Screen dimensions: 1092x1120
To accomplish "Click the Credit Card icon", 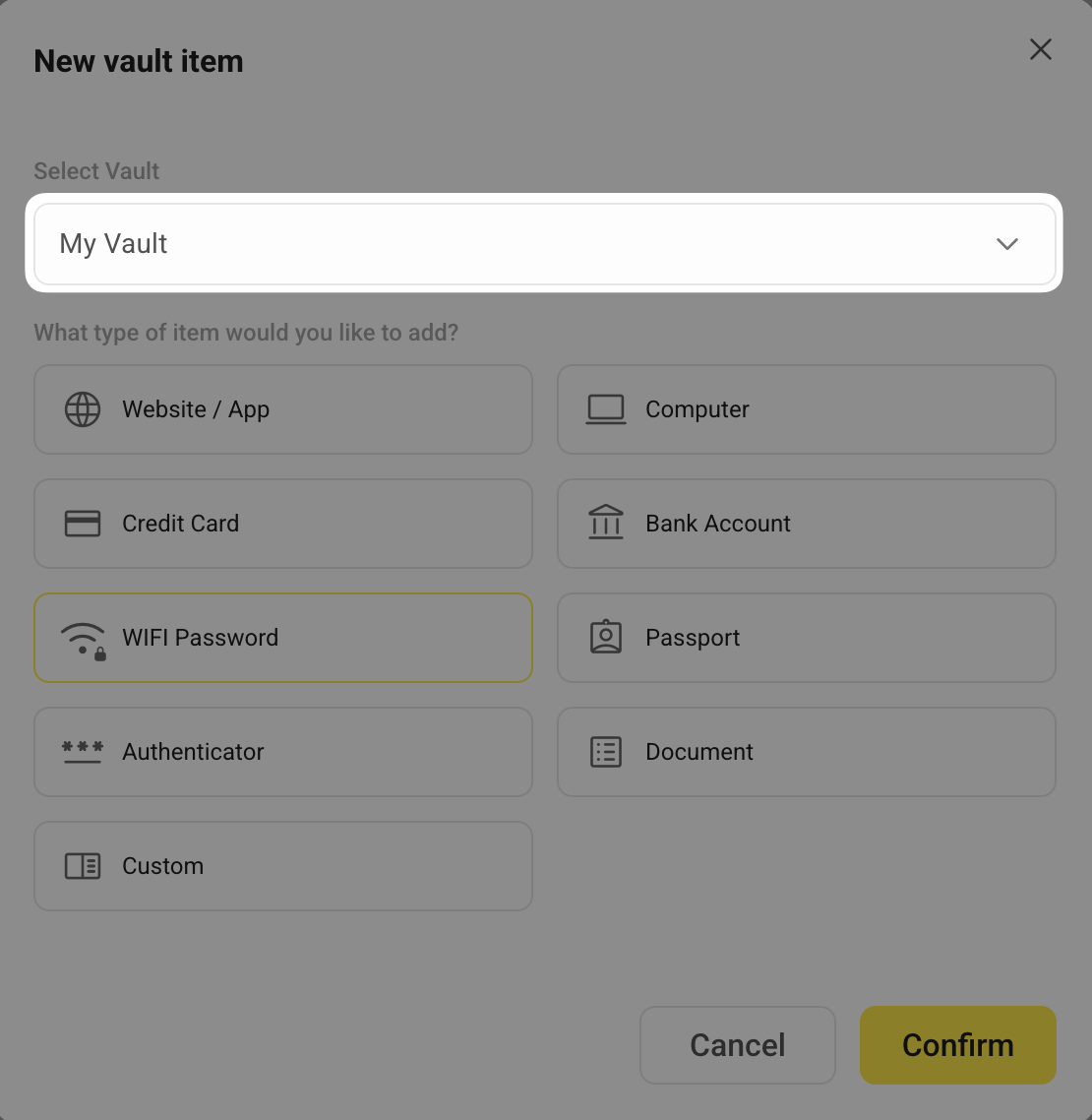I will click(83, 524).
